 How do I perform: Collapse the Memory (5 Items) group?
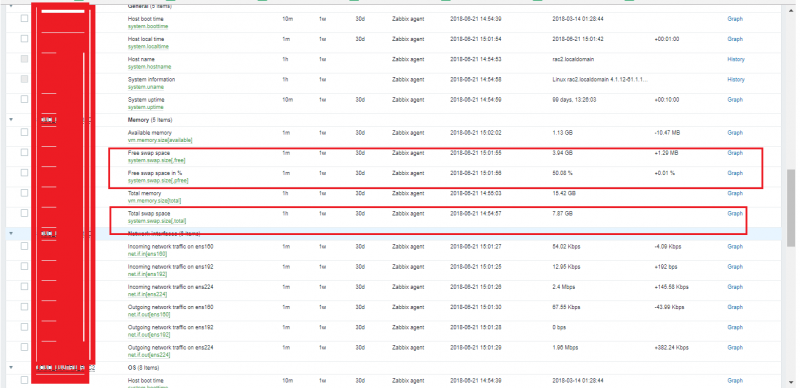(x=11, y=120)
